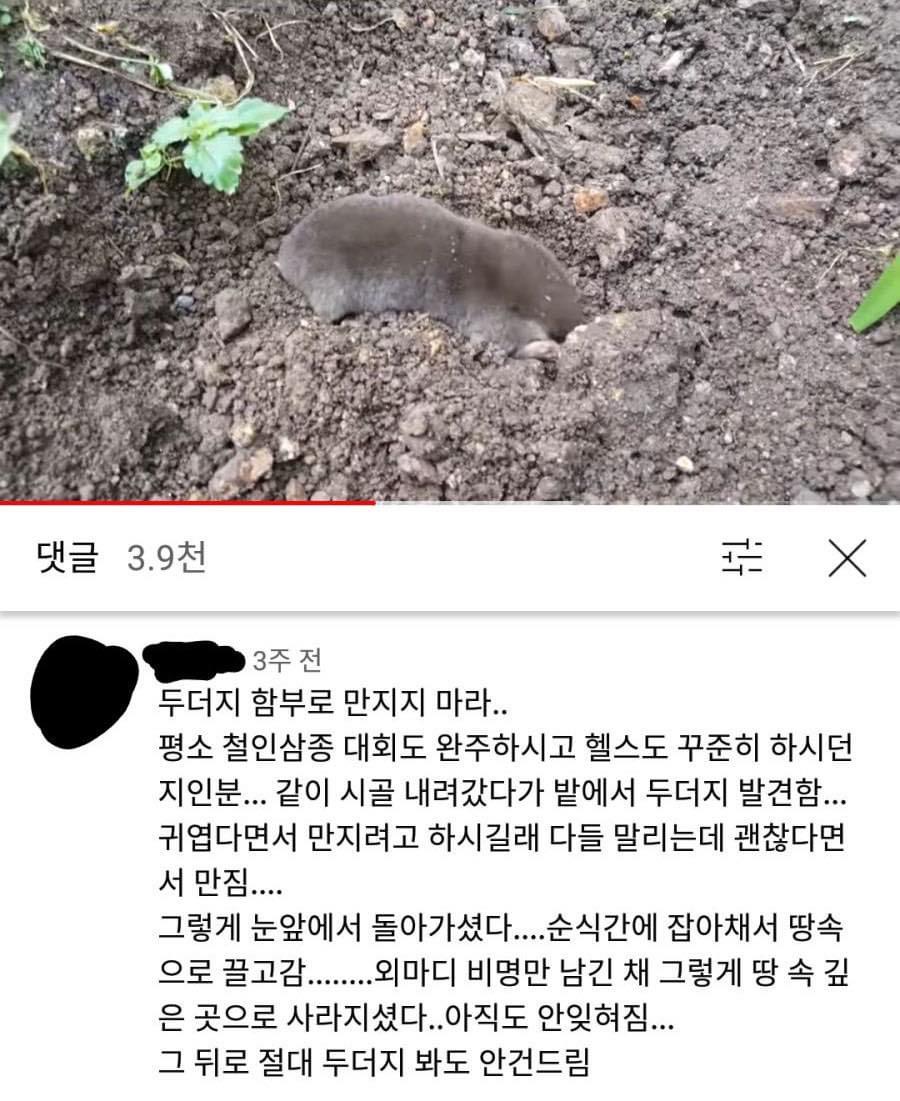
Task: Tap the "3.9천" comment count
Action: (166, 558)
